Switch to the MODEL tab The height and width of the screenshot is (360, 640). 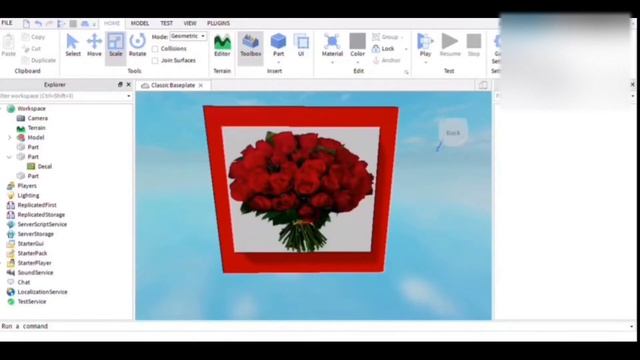tap(140, 23)
